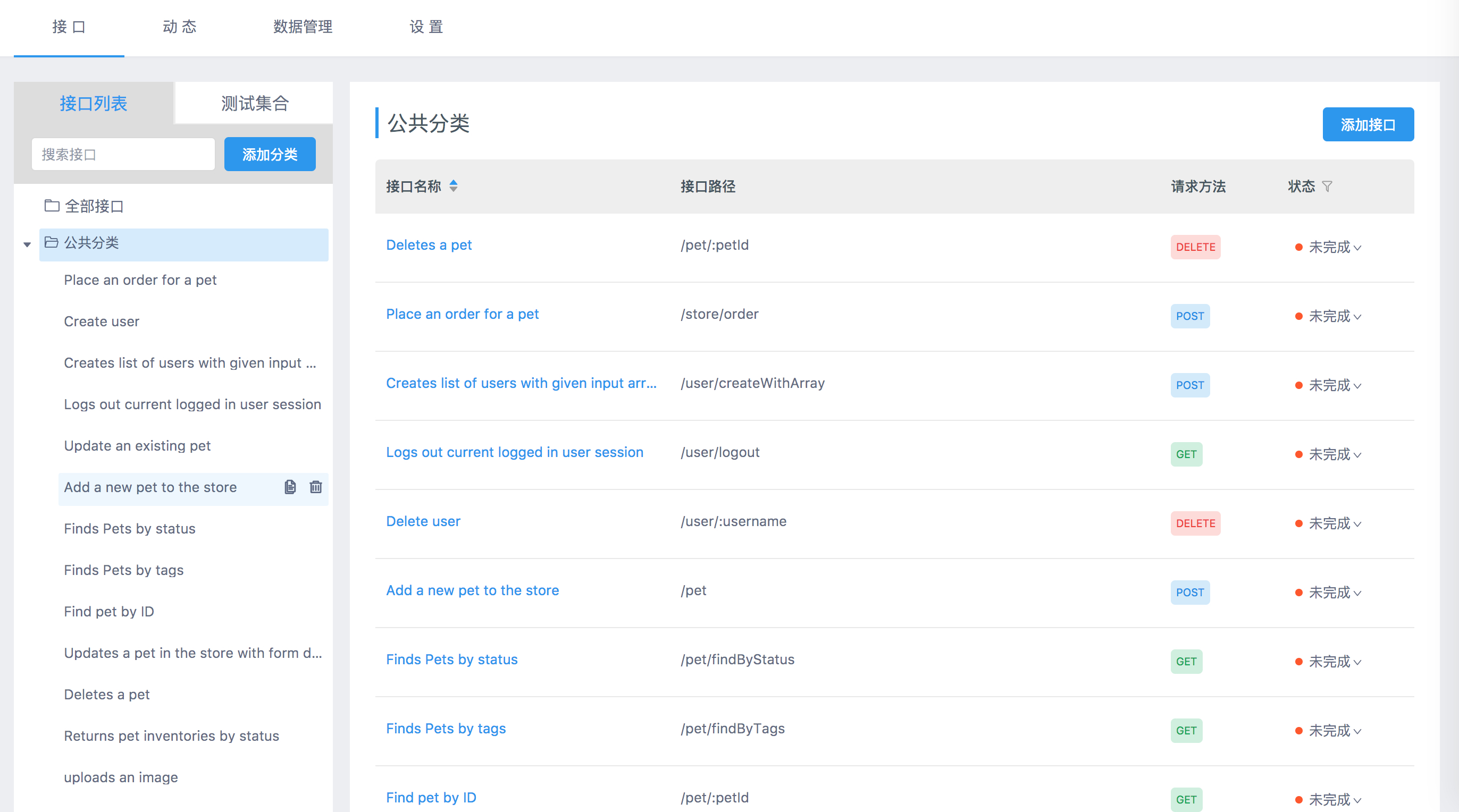
Task: Click the 全部接口 folder icon
Action: (x=52, y=206)
